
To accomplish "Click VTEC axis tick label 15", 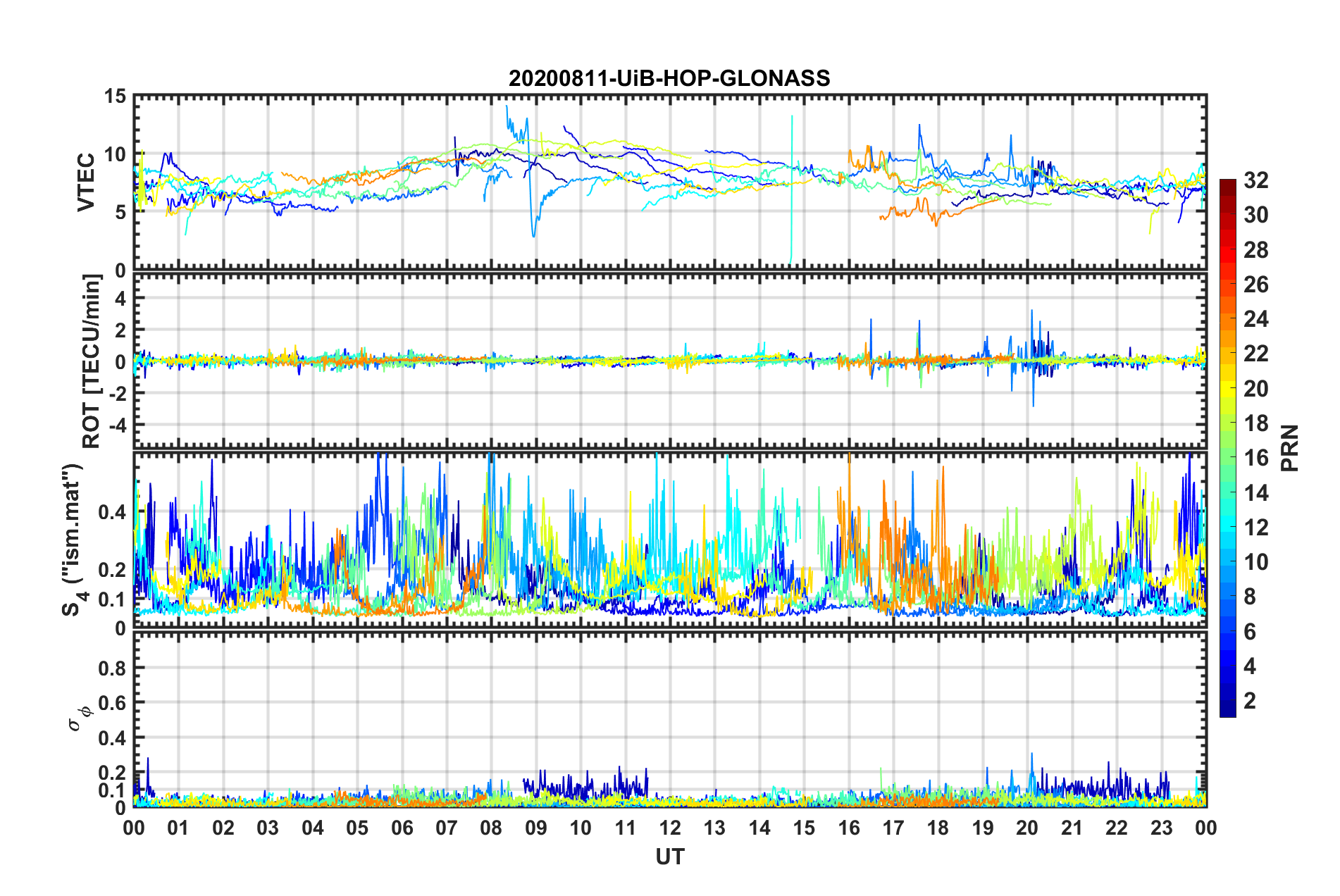I will (x=114, y=97).
